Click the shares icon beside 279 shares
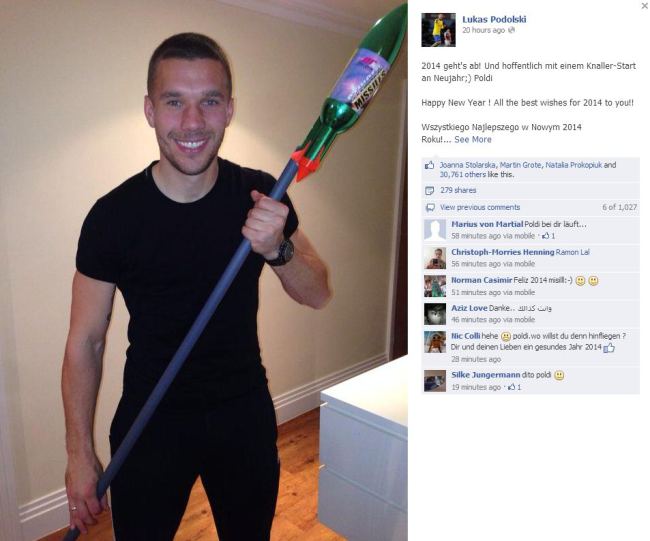The height and width of the screenshot is (541, 650). coord(430,190)
